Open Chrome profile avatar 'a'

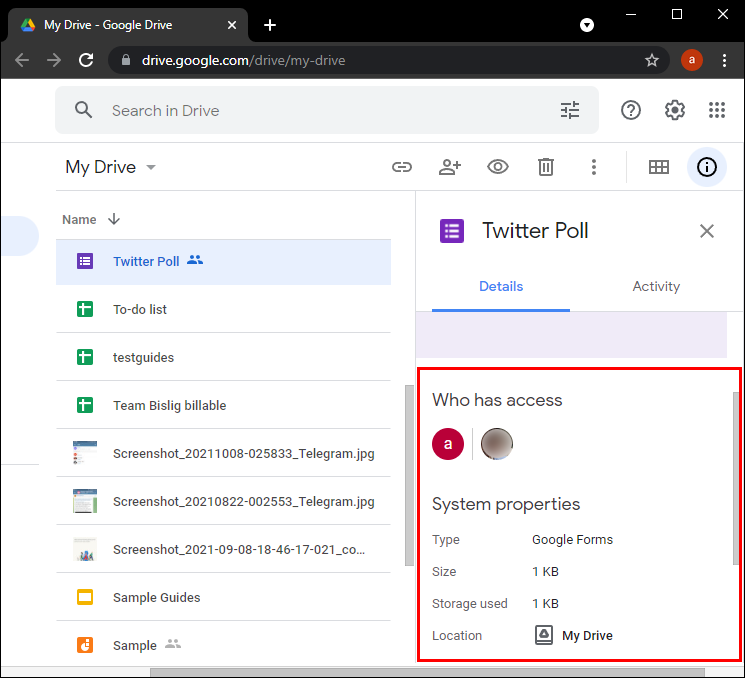(x=691, y=60)
